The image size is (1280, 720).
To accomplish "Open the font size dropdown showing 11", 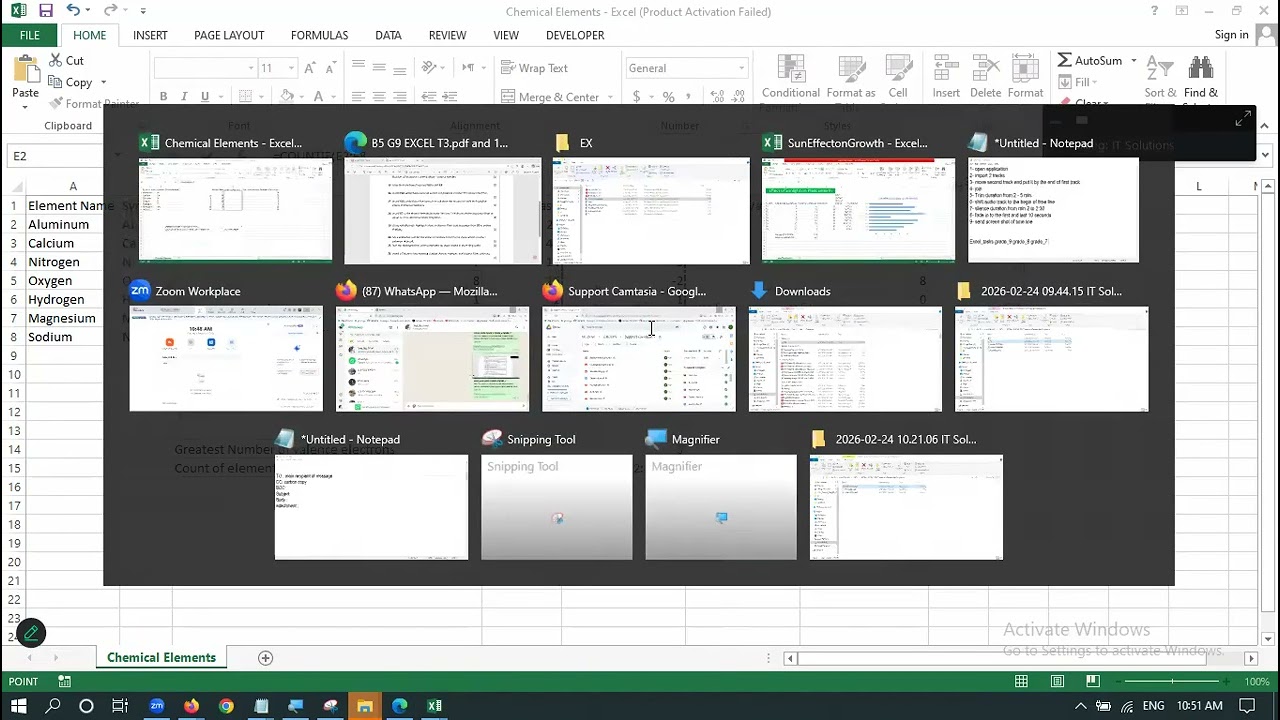I will [x=291, y=68].
